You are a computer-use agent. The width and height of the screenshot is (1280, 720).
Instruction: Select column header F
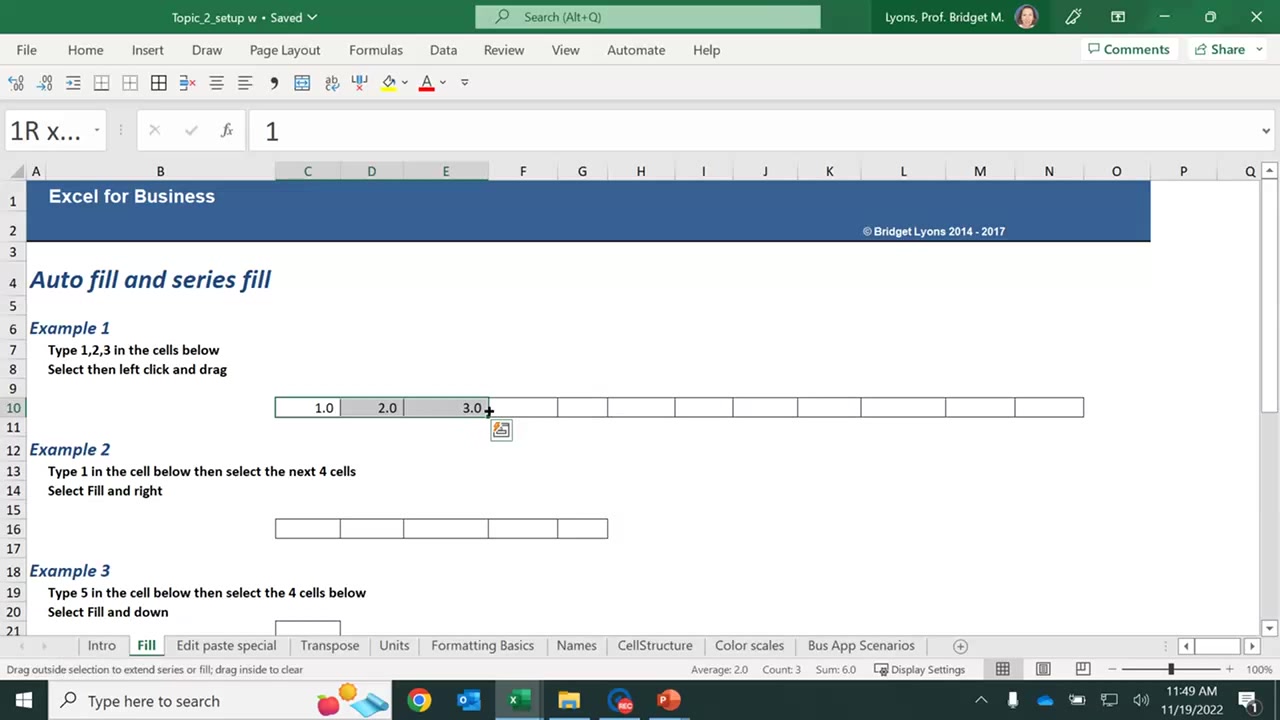[523, 172]
